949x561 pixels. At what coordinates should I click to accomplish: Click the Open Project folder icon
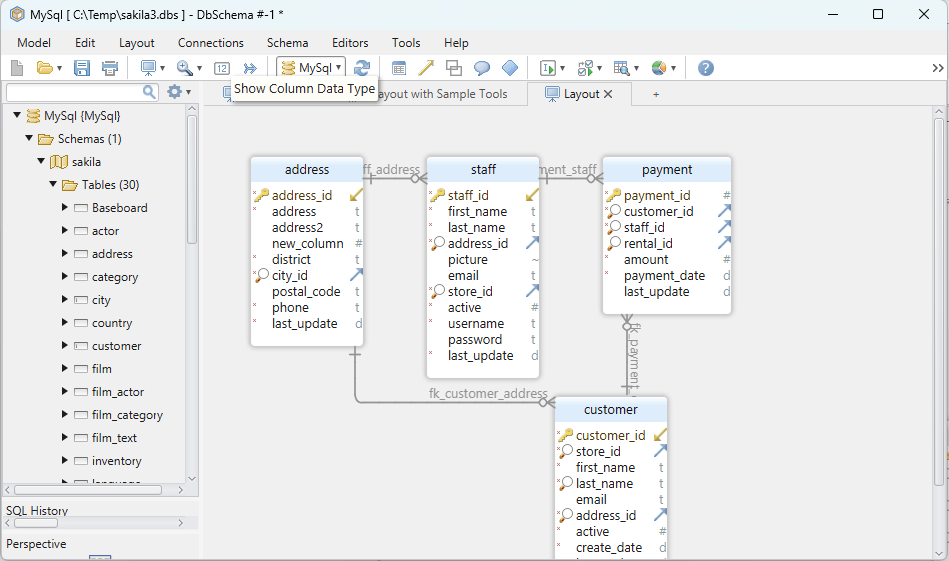click(44, 68)
